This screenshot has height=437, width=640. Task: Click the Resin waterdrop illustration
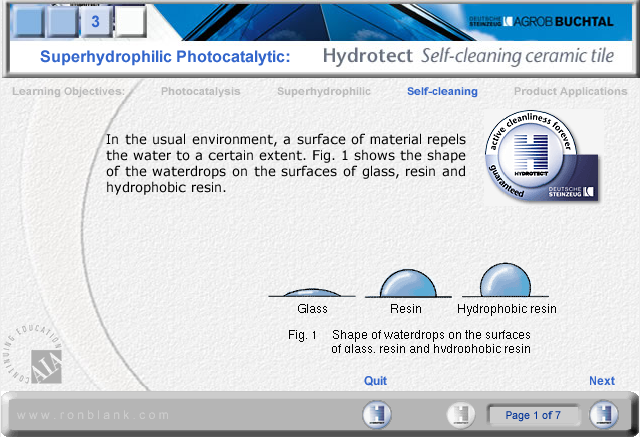pyautogui.click(x=408, y=283)
